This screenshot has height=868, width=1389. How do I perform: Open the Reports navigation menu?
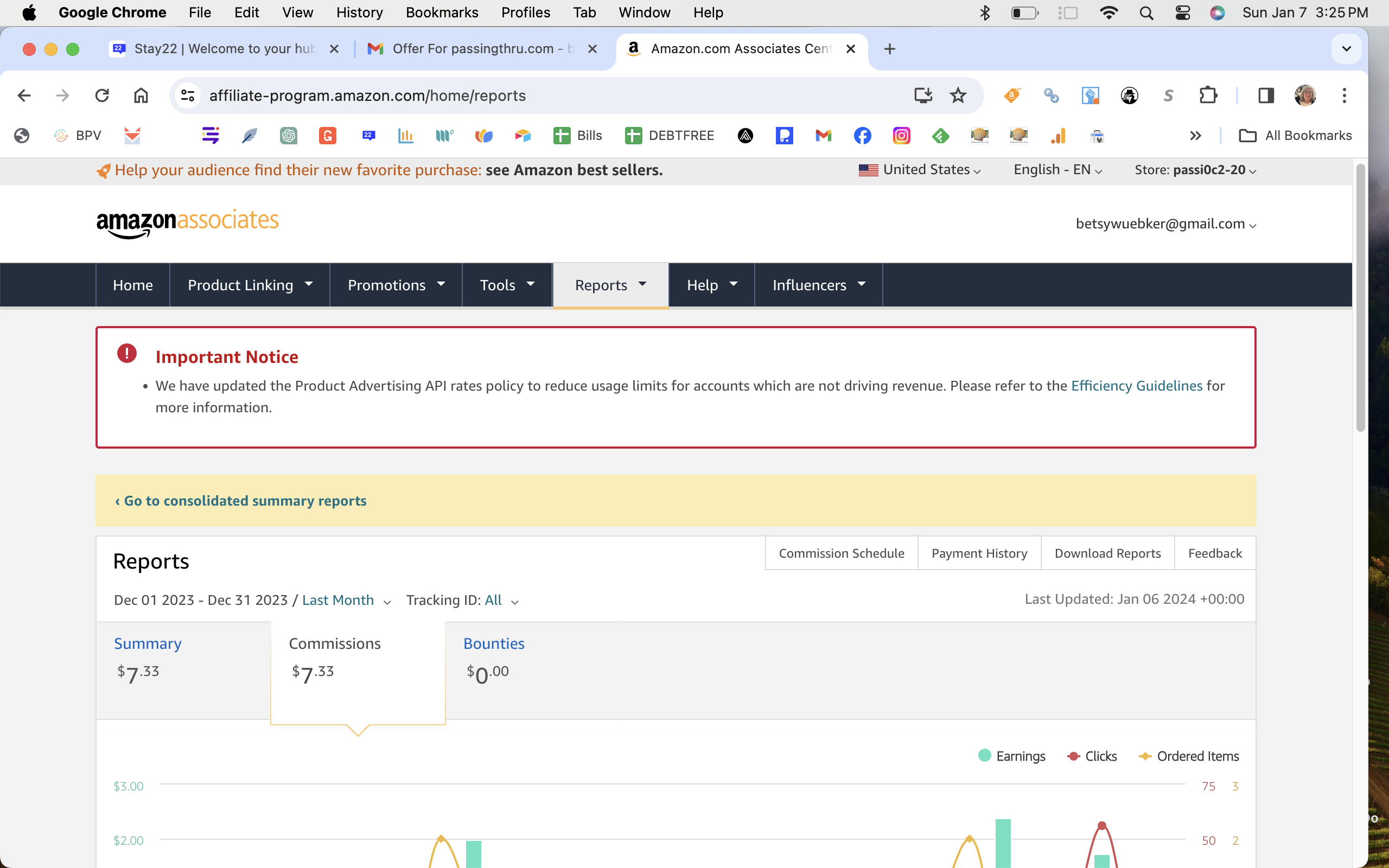[611, 285]
